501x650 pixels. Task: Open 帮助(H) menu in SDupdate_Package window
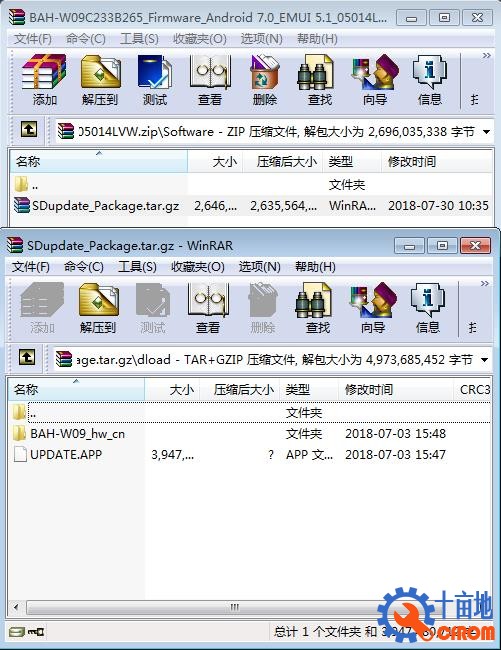pyautogui.click(x=315, y=267)
